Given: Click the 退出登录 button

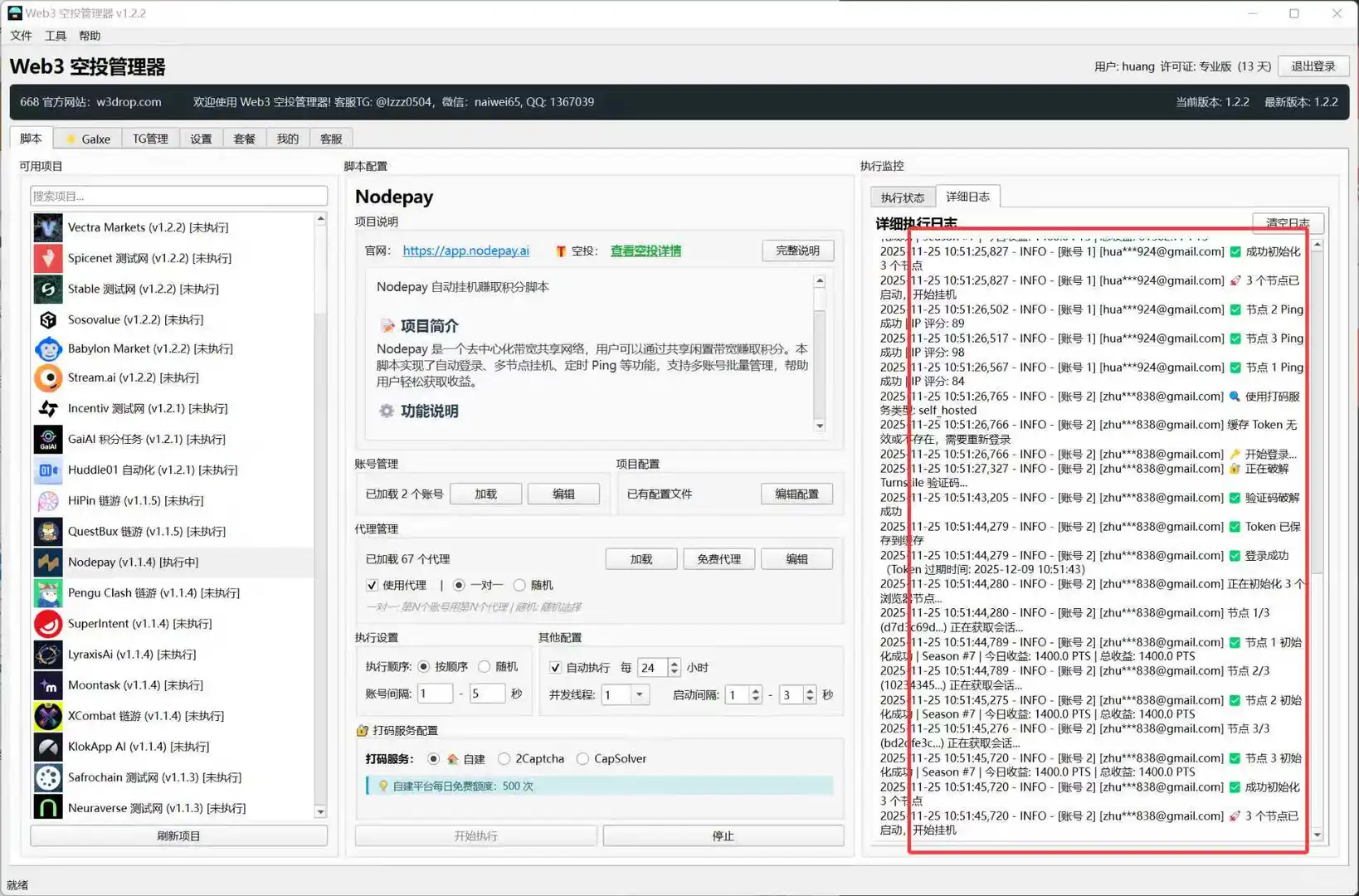Looking at the screenshot, I should pos(1313,66).
